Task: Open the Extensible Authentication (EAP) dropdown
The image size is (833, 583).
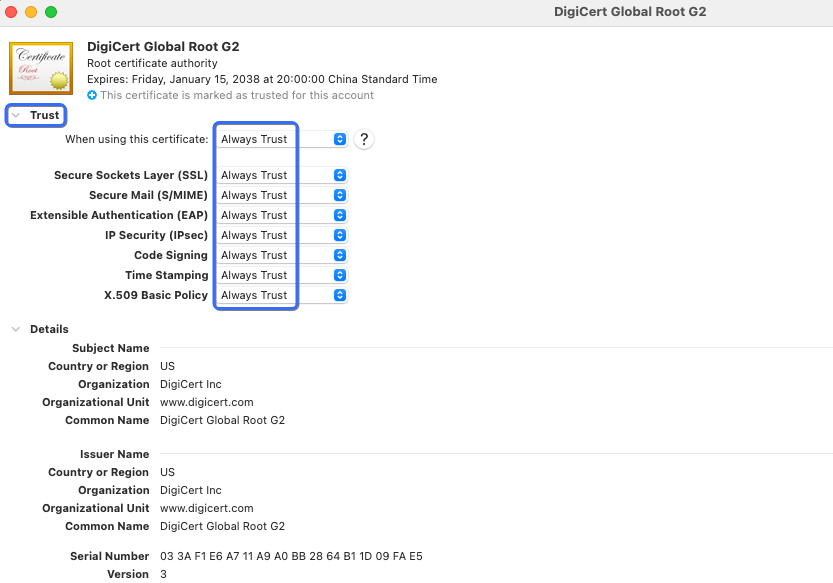Action: point(281,215)
